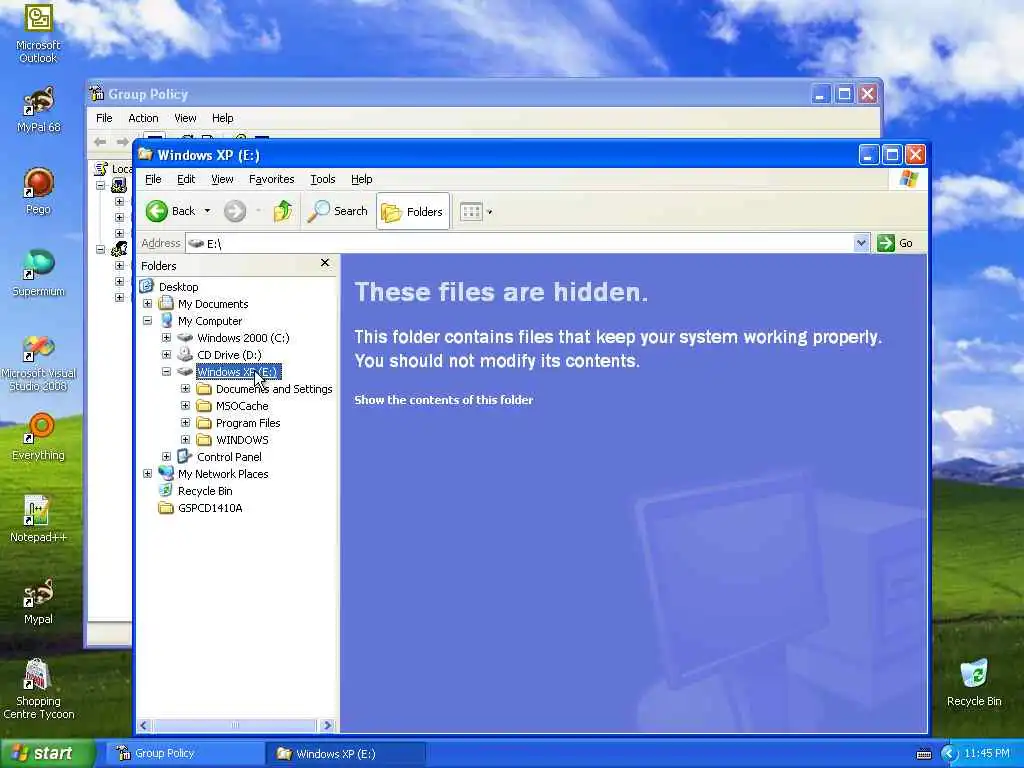Select Desktop in folder tree
The image size is (1024, 768).
click(x=178, y=287)
